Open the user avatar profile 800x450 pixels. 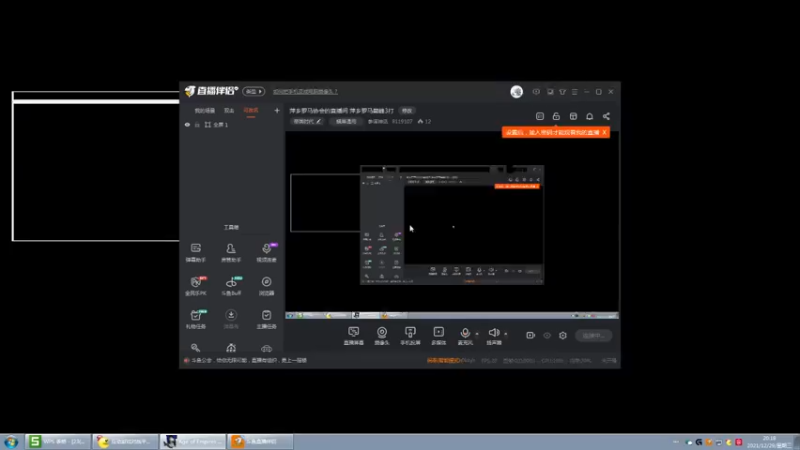(516, 91)
